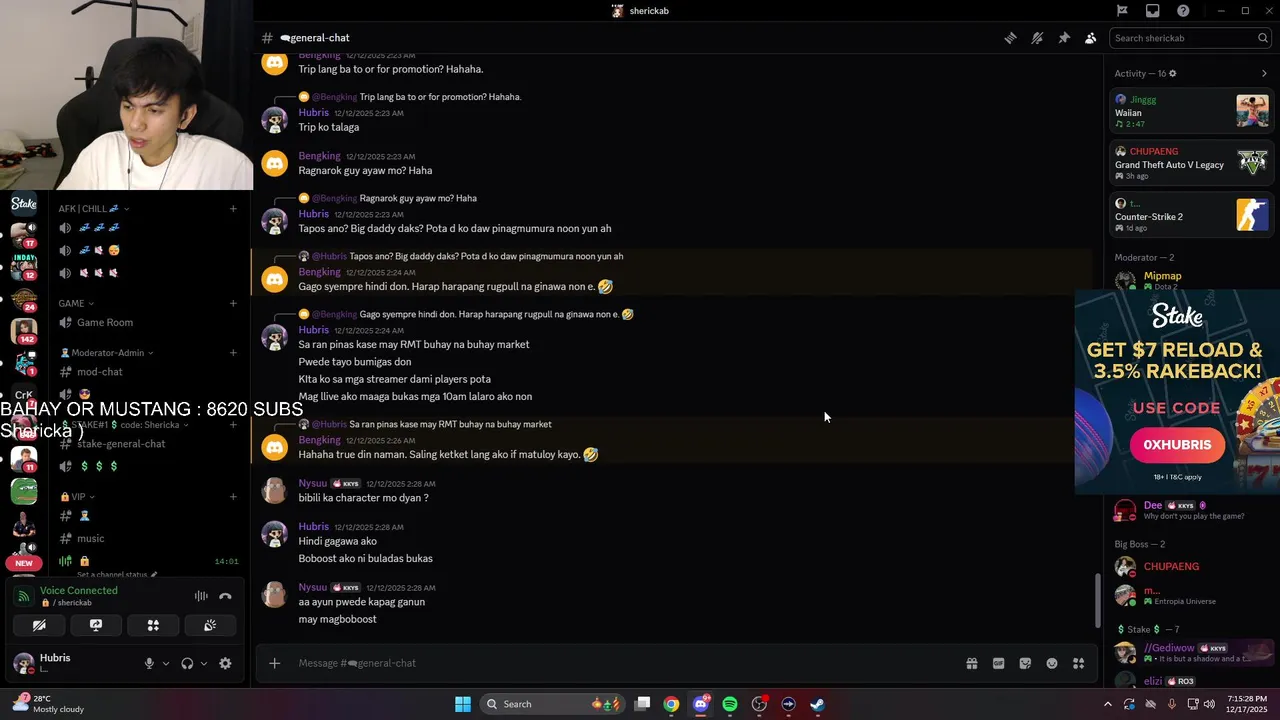This screenshot has width=1280, height=720.
Task: Add channel to Moderator-Admin category
Action: [x=233, y=352]
